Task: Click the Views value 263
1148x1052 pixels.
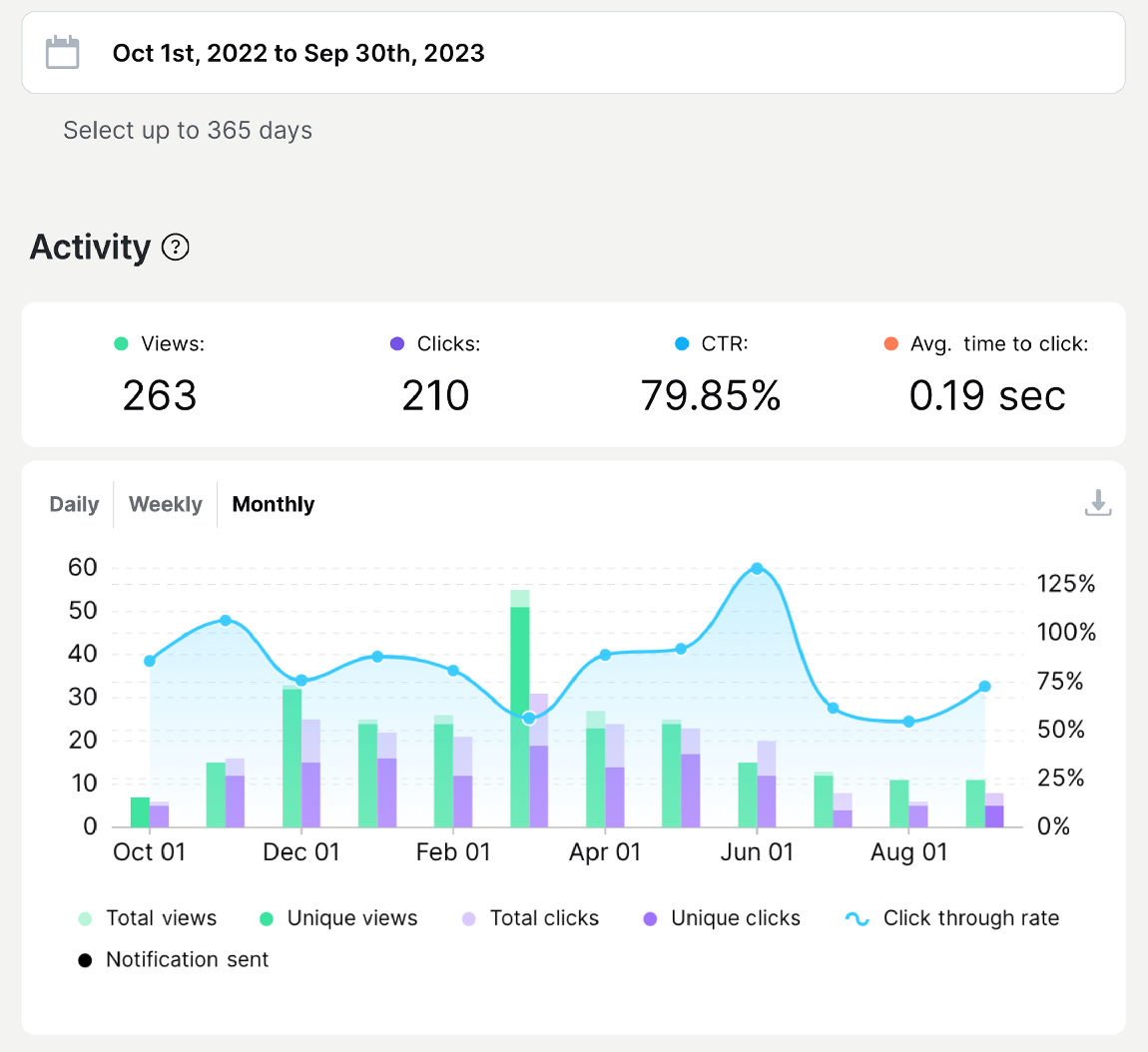Action: (x=160, y=396)
